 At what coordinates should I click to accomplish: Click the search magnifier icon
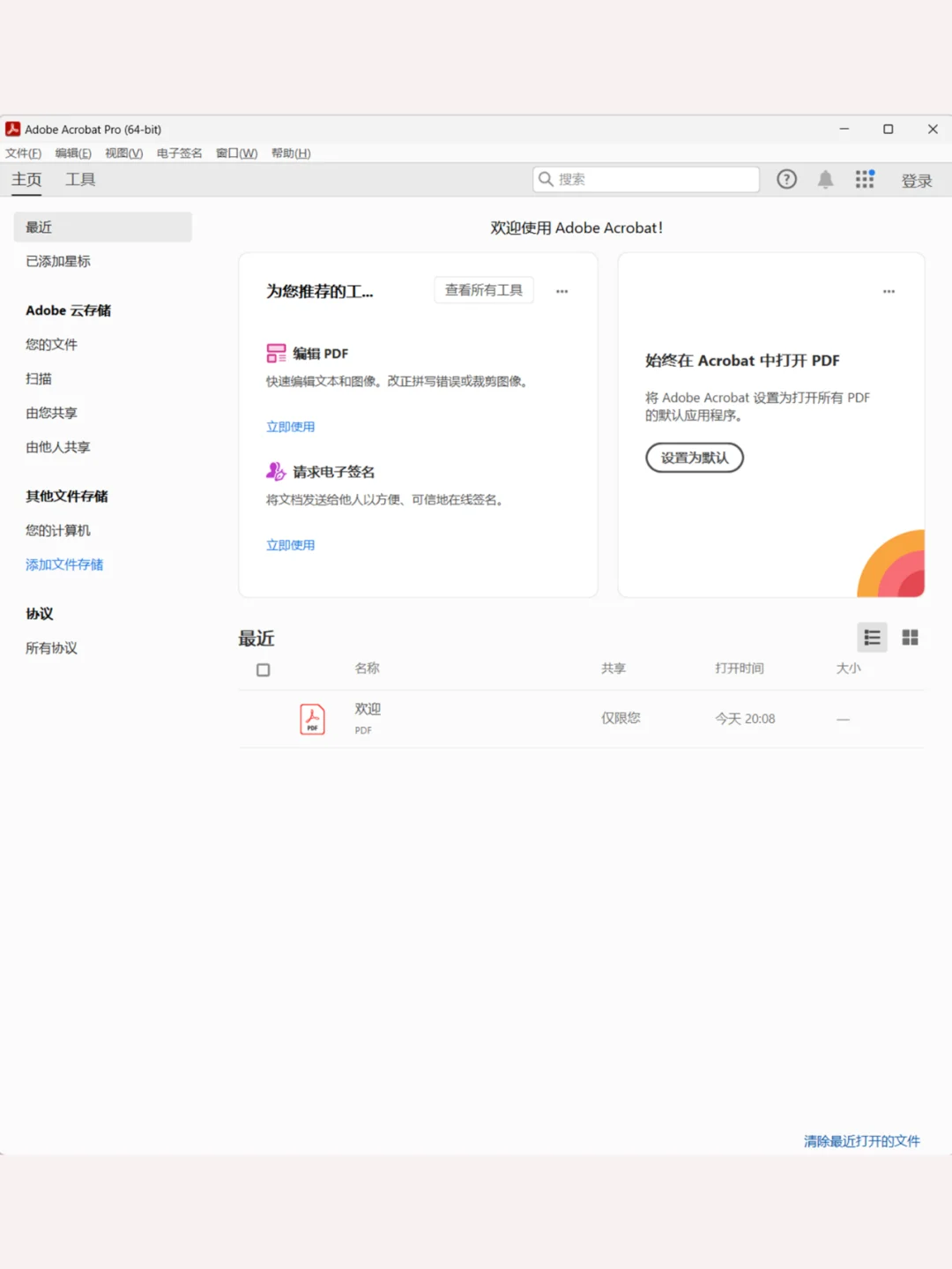(x=547, y=179)
